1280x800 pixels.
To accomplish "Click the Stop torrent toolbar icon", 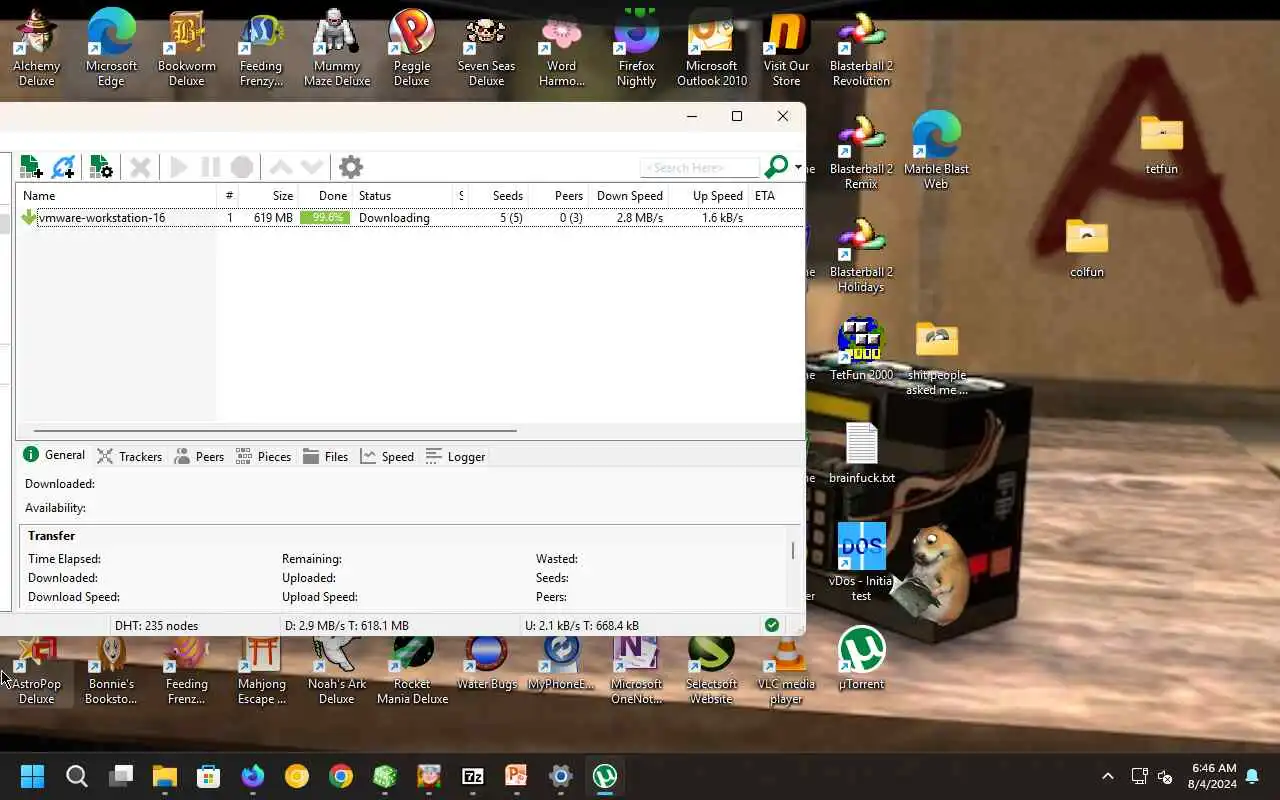I will (x=242, y=167).
